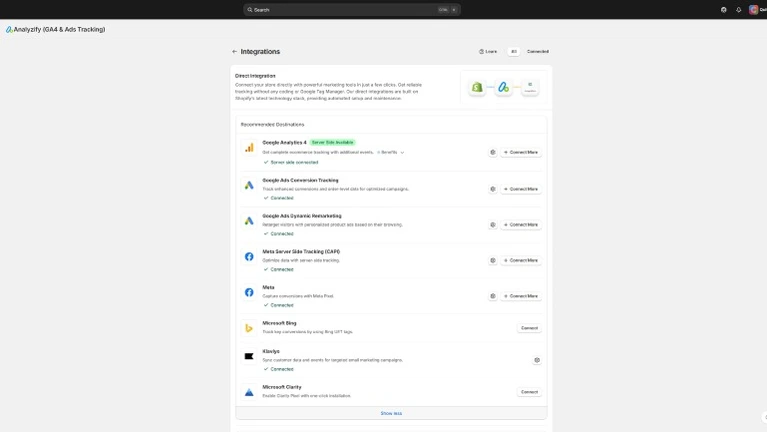Open settings gear for Meta Server Side Tracking
The height and width of the screenshot is (432, 767).
click(x=493, y=260)
